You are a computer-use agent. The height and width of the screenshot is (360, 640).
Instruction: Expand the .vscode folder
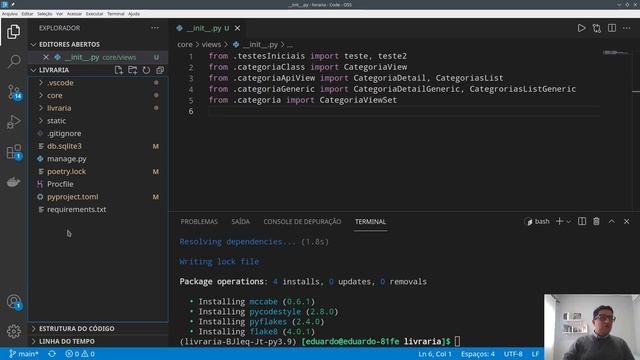click(98, 83)
